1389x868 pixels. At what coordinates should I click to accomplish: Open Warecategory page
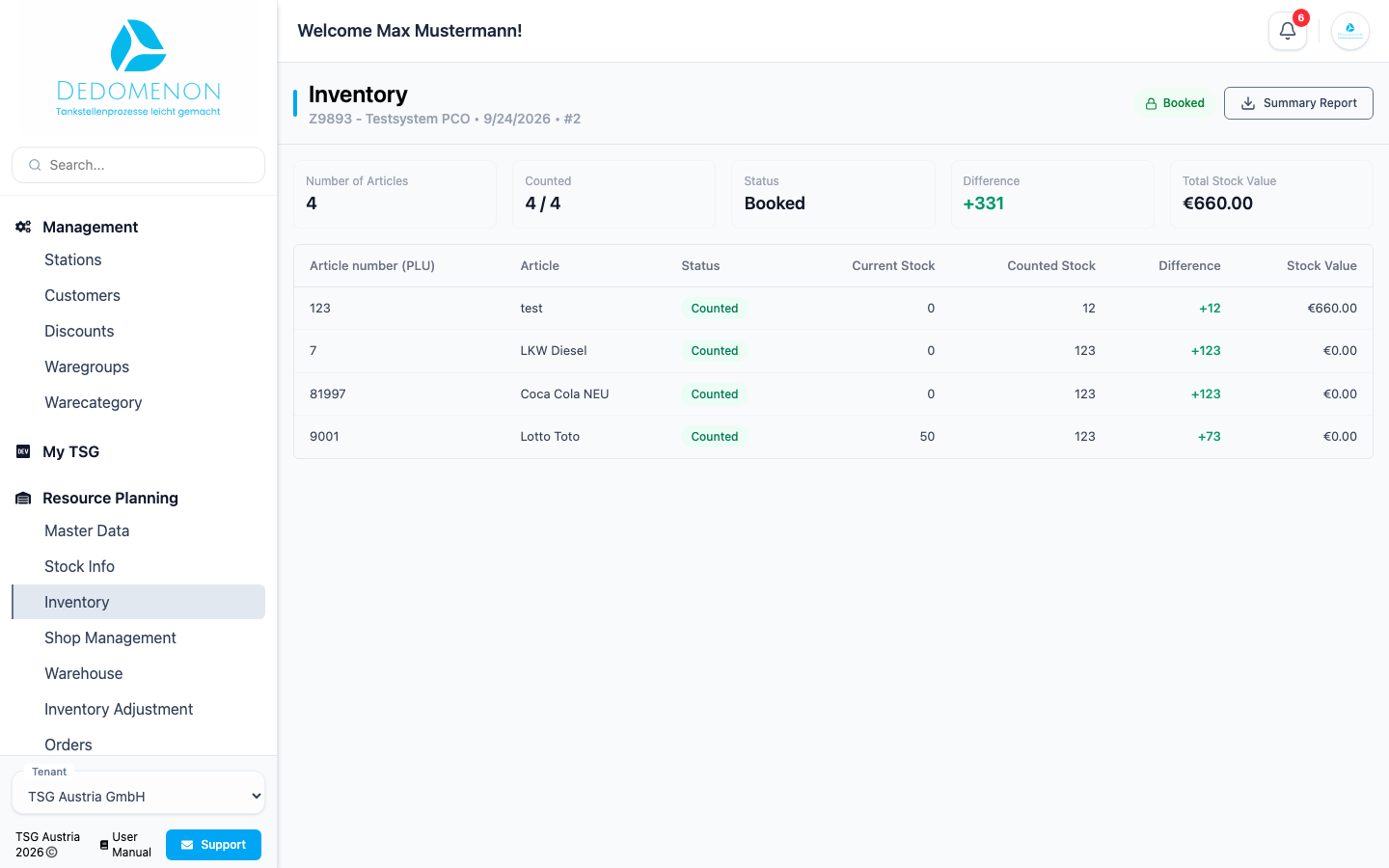(94, 402)
